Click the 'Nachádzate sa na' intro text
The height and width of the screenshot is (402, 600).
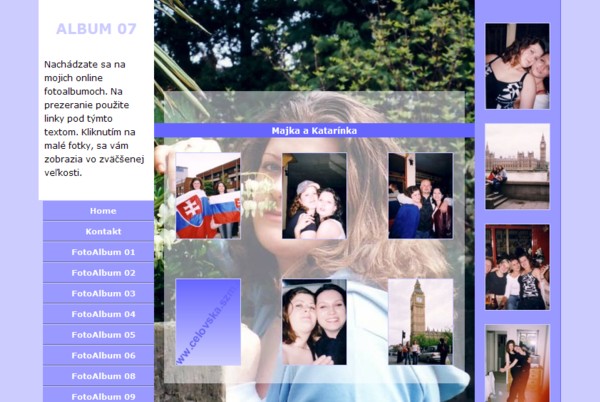click(94, 118)
